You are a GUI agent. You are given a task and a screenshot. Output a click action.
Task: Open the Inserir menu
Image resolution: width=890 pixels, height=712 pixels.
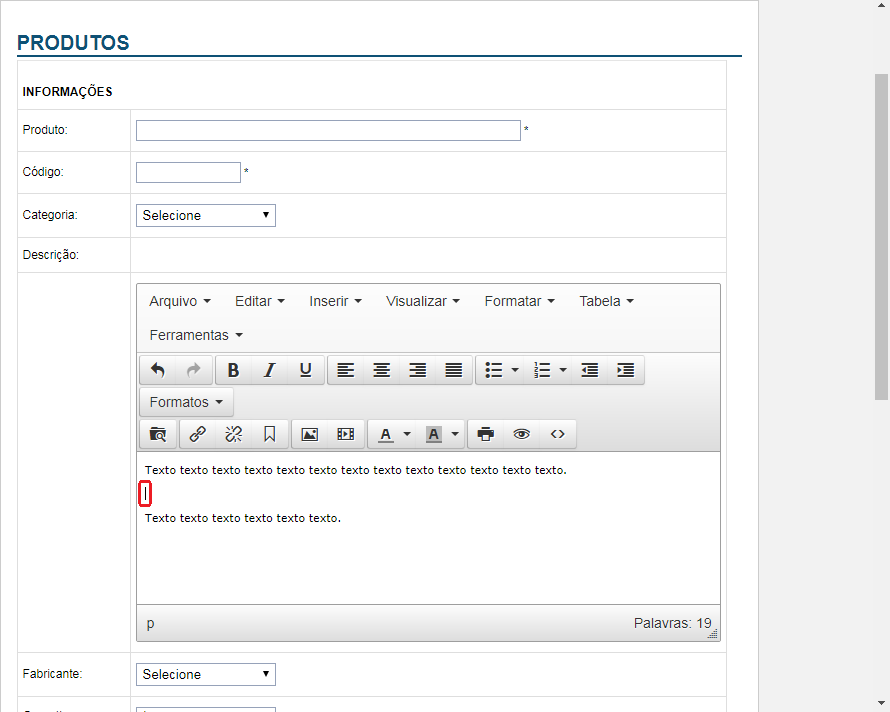pos(335,301)
